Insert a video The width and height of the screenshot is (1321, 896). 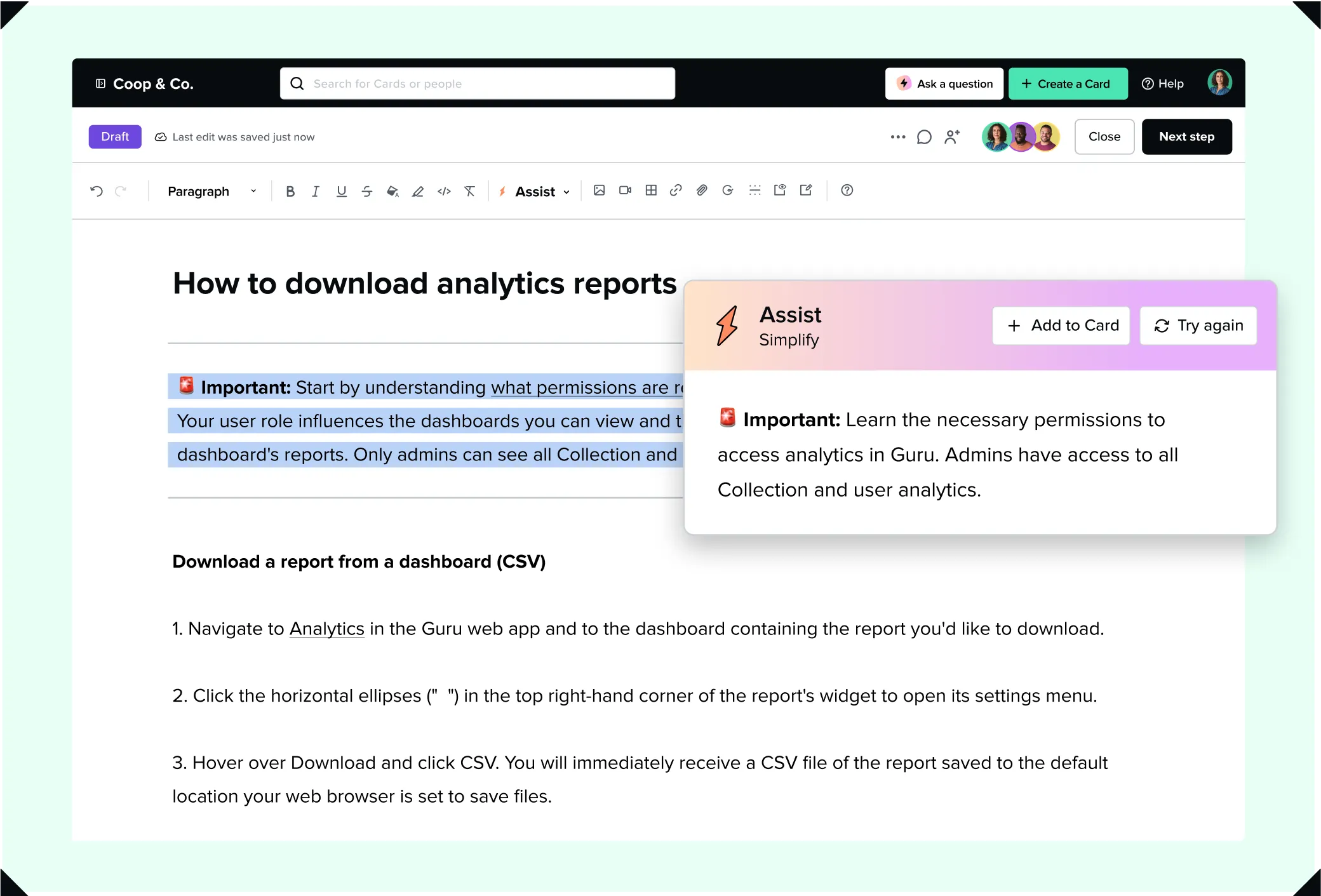click(625, 191)
